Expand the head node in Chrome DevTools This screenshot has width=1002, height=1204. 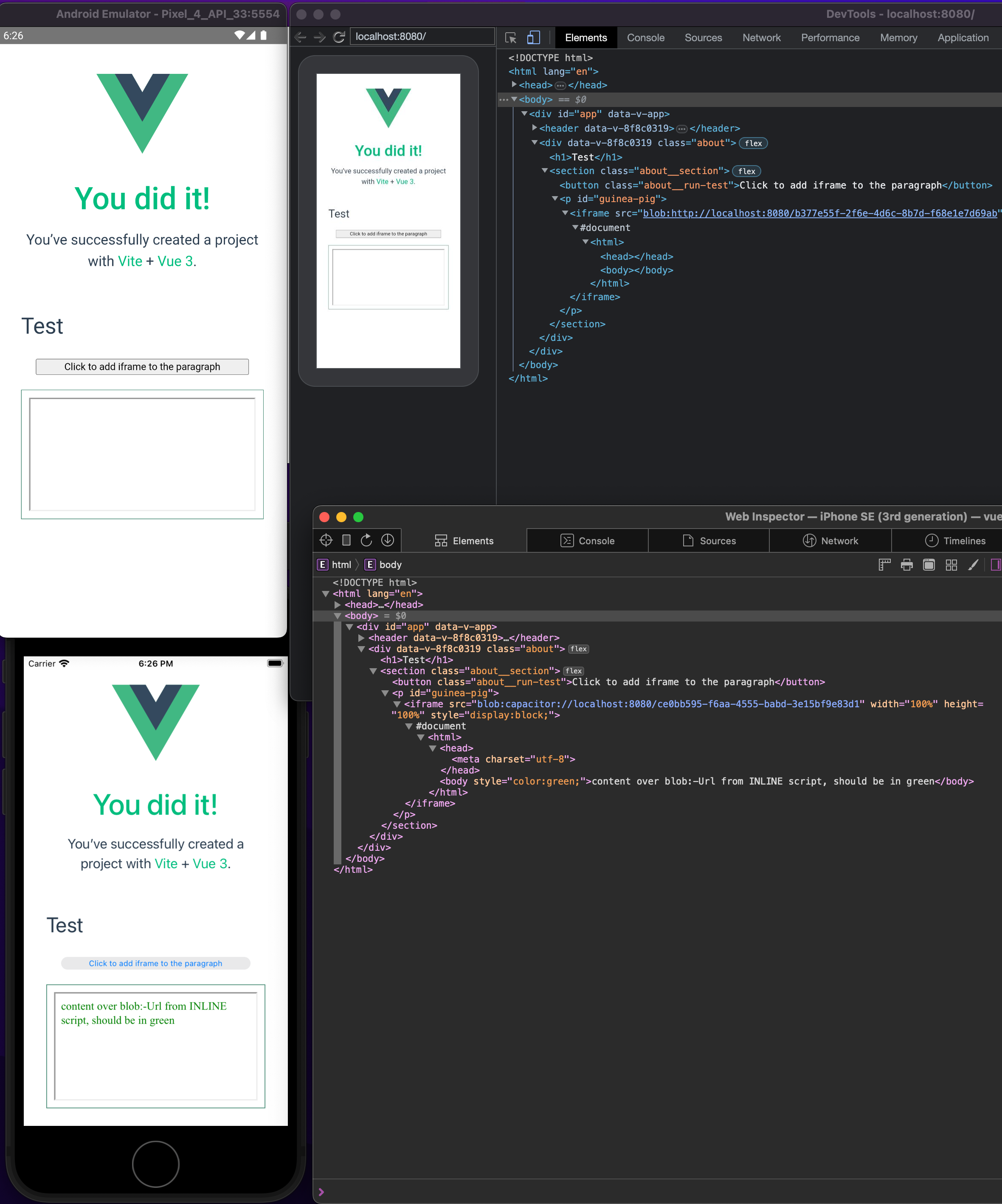pos(514,85)
